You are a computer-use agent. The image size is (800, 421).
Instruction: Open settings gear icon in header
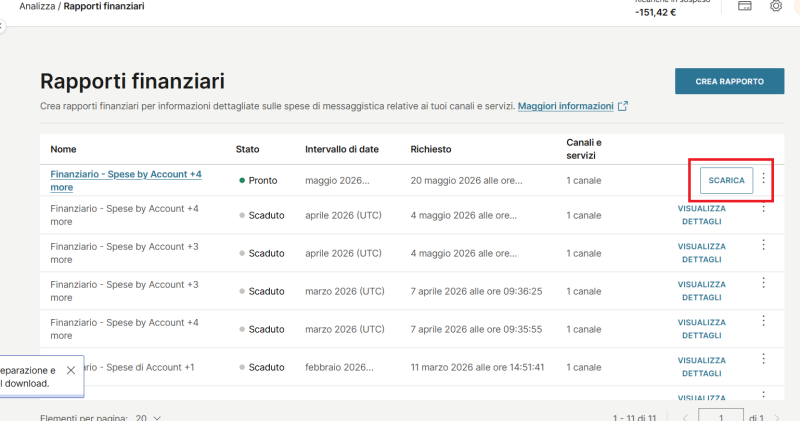click(x=776, y=6)
